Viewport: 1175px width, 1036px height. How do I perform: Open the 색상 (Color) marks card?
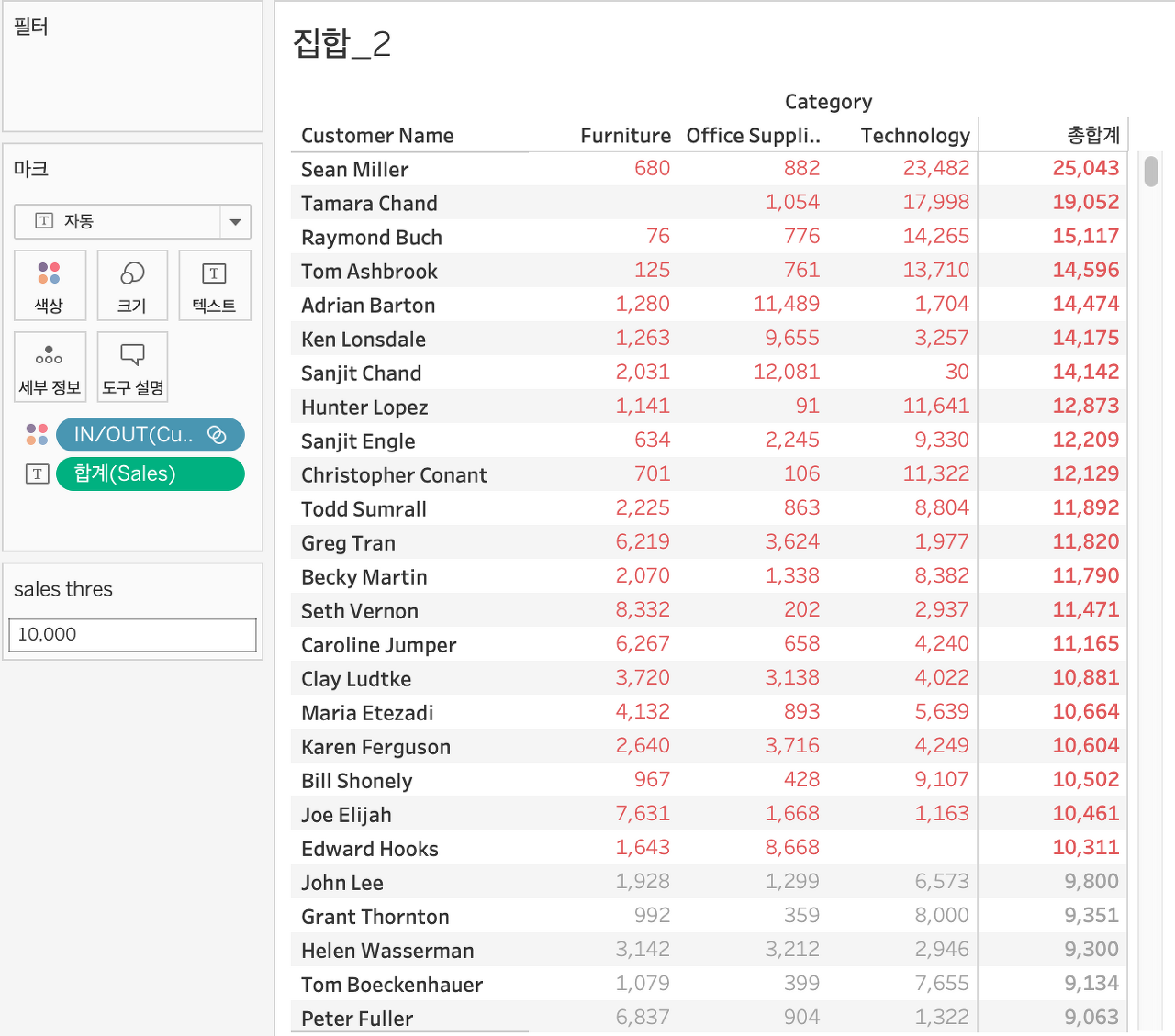tap(50, 285)
